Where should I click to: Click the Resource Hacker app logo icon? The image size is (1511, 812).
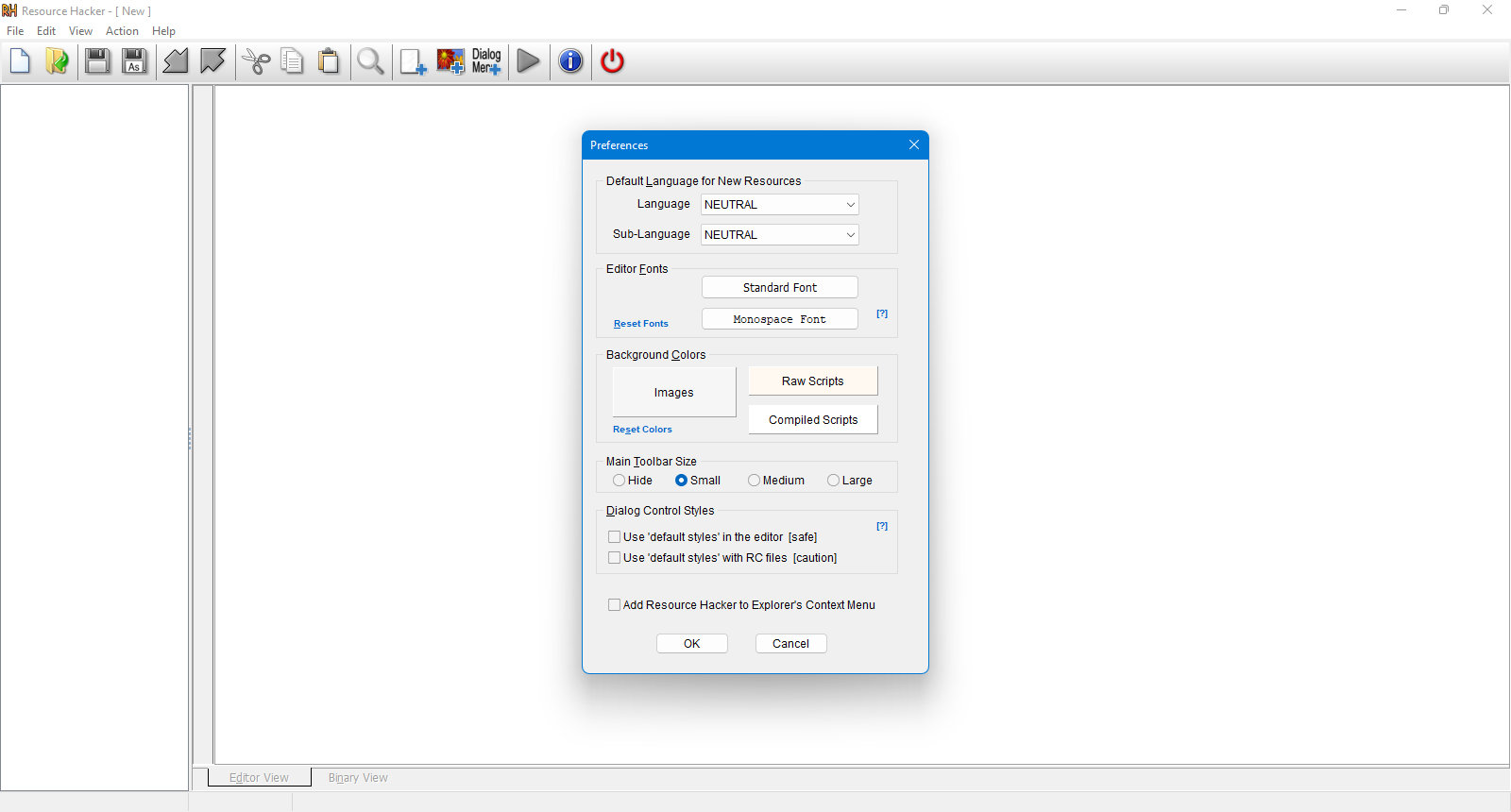tap(9, 10)
